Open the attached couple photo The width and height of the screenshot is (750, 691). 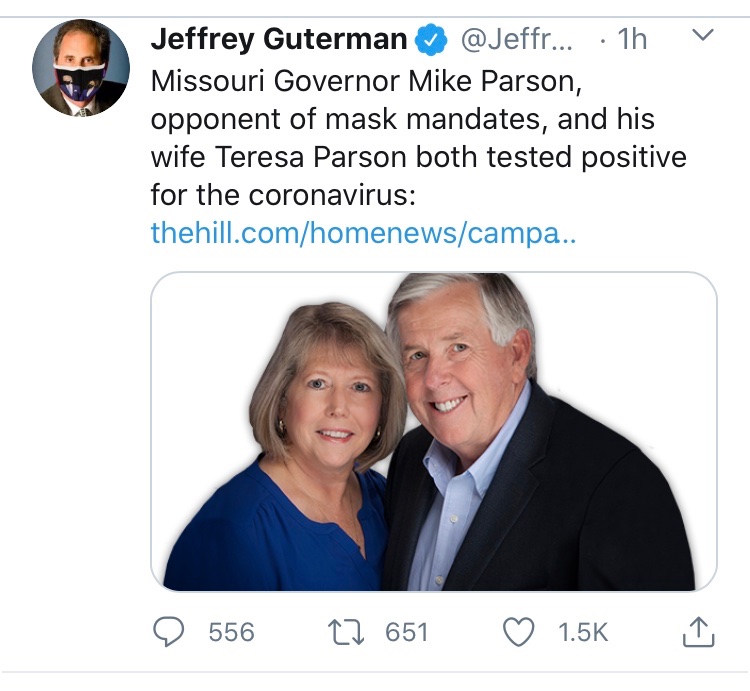click(433, 431)
